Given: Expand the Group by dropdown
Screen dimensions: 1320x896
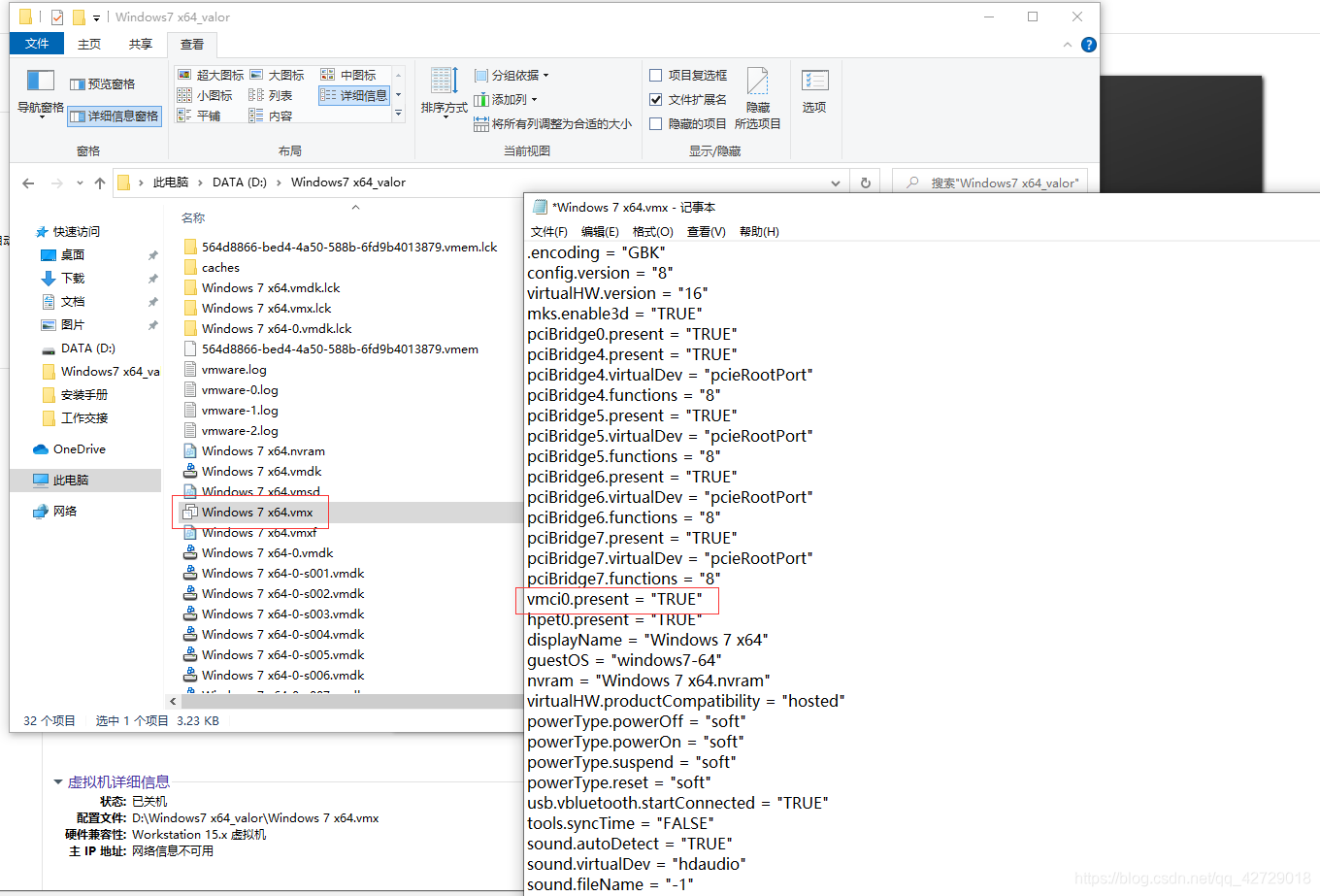Looking at the screenshot, I should coord(511,75).
